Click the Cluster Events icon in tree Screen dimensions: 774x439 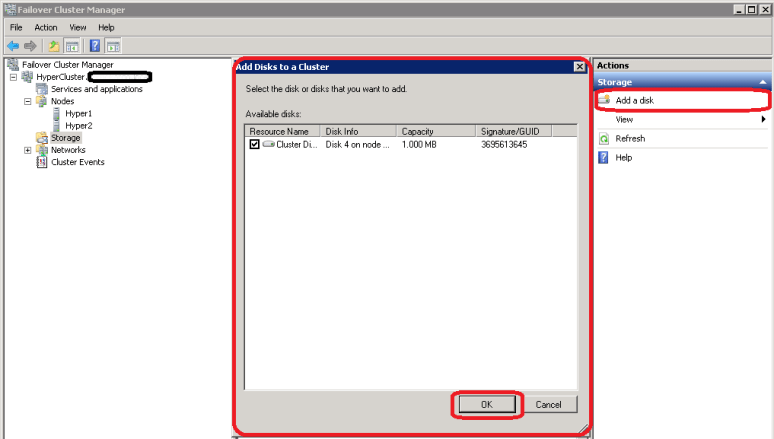click(x=42, y=162)
